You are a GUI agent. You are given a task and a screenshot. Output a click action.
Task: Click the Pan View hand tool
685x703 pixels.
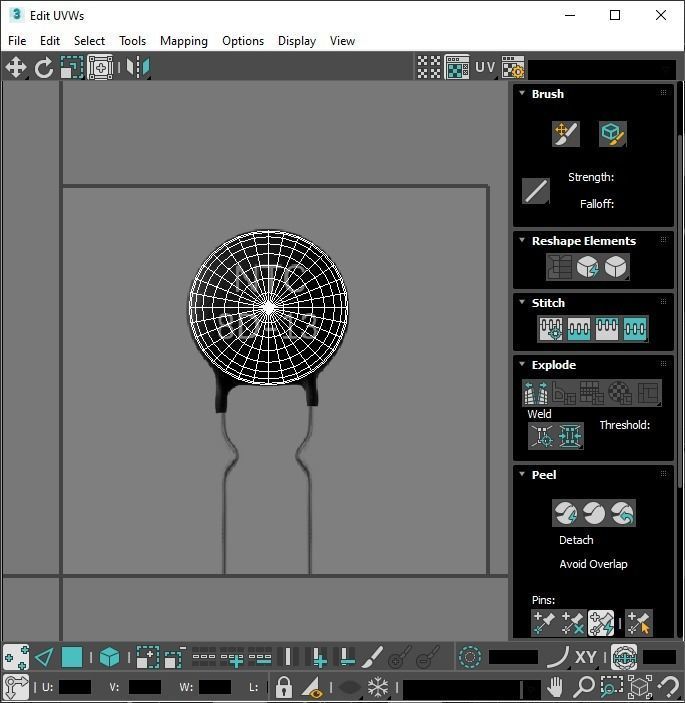pos(555,686)
